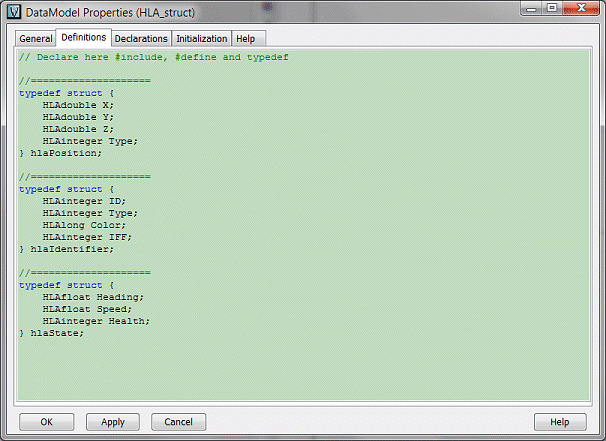Click the DataModel Properties title bar icon

point(13,12)
